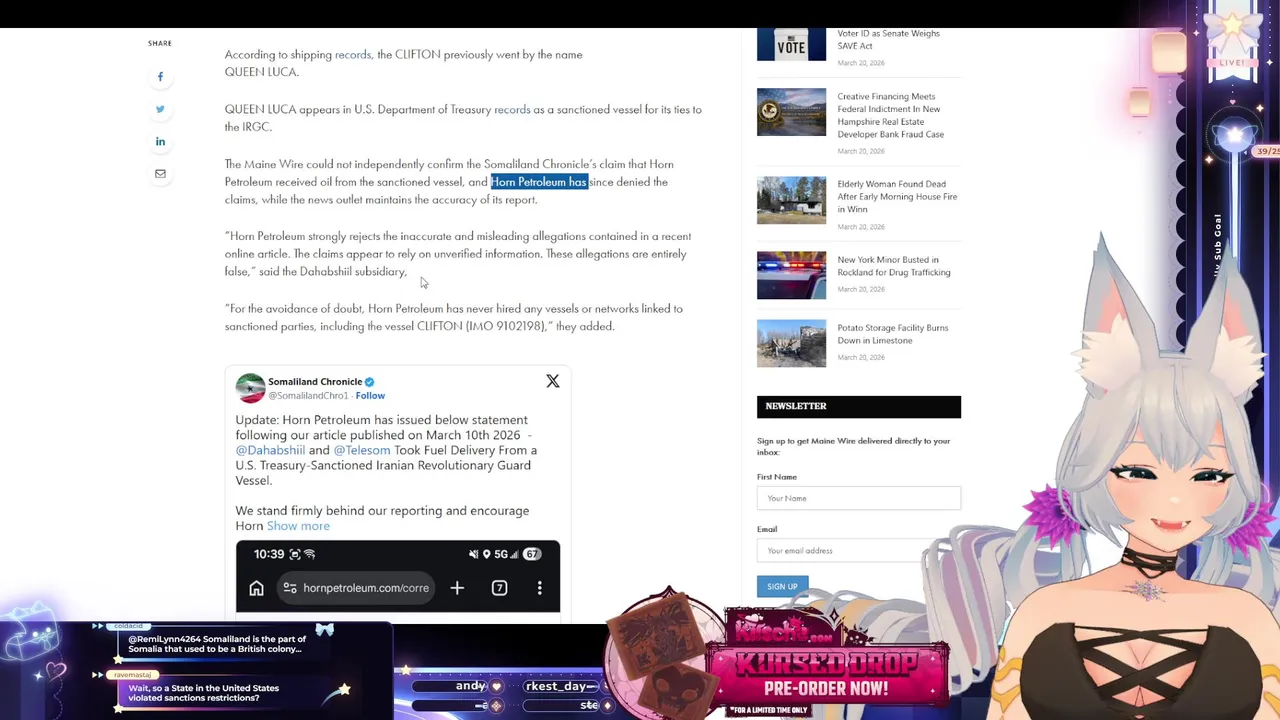Click 'CLIFTON (IMO 9102198)' text
This screenshot has height=720, width=1280.
click(481, 327)
